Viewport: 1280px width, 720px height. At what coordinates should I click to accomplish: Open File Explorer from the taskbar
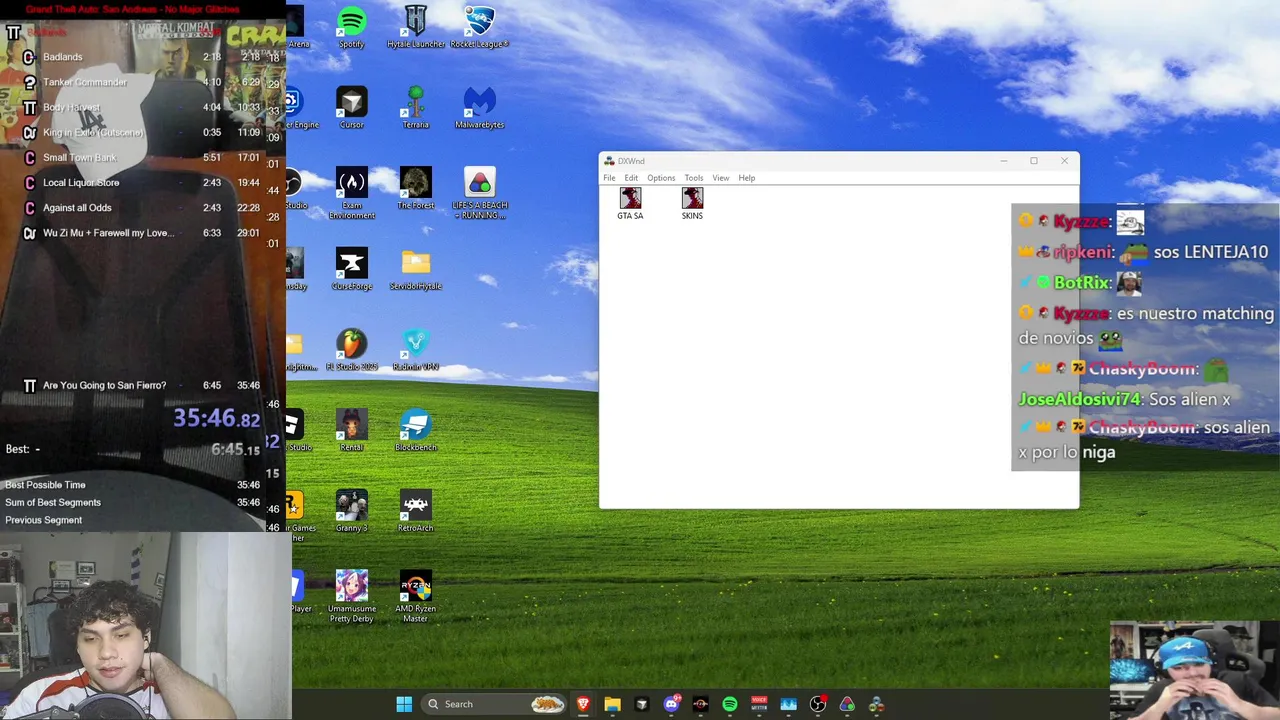pos(612,704)
